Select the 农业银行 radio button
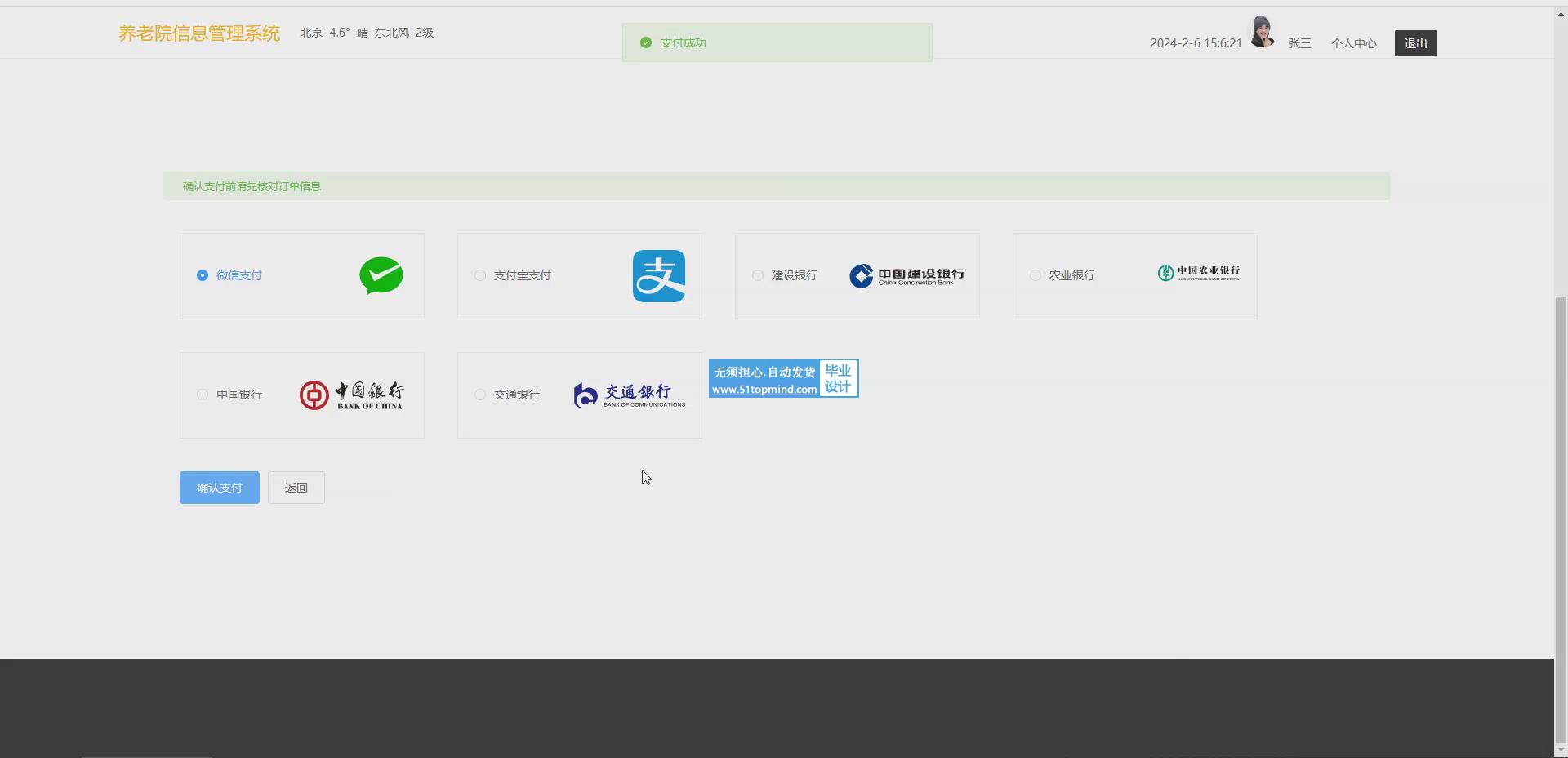 point(1036,275)
